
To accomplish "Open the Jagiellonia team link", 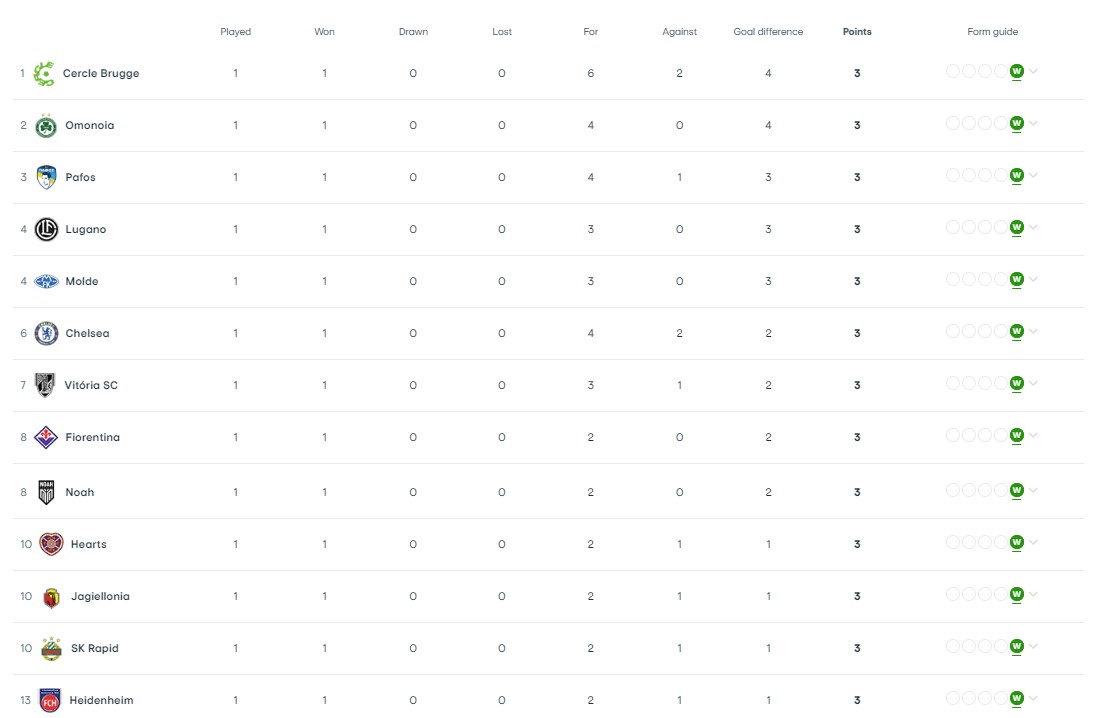I will pos(100,597).
